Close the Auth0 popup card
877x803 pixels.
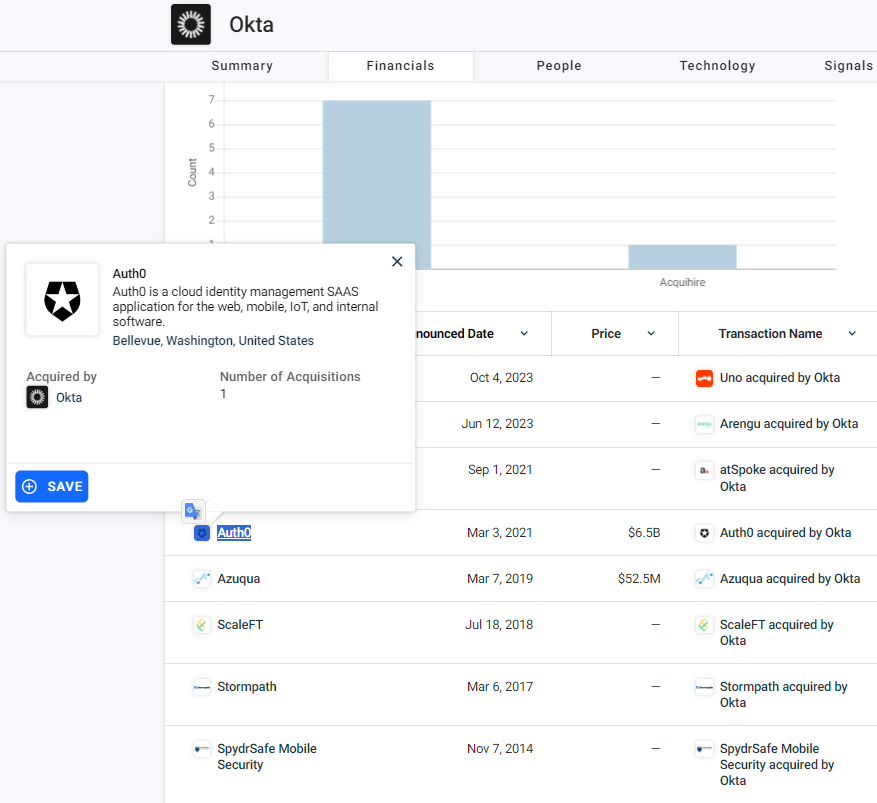tap(397, 261)
